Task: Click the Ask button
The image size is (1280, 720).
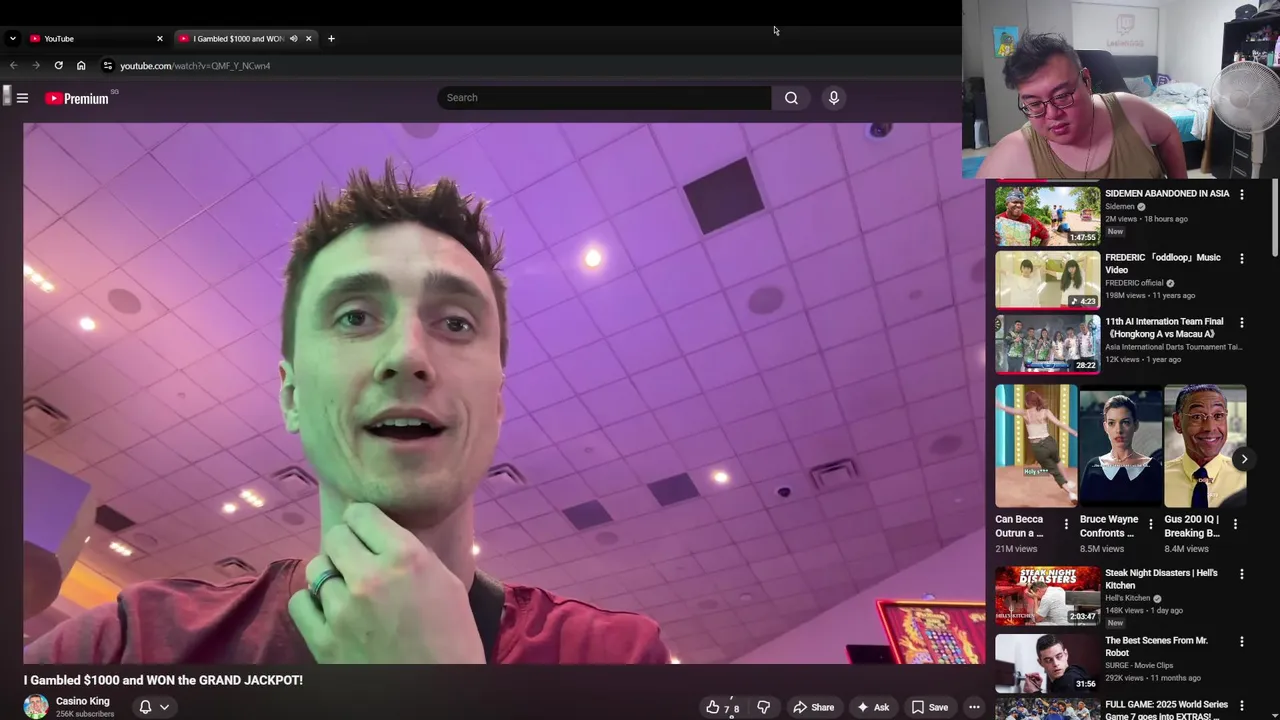Action: tap(873, 707)
